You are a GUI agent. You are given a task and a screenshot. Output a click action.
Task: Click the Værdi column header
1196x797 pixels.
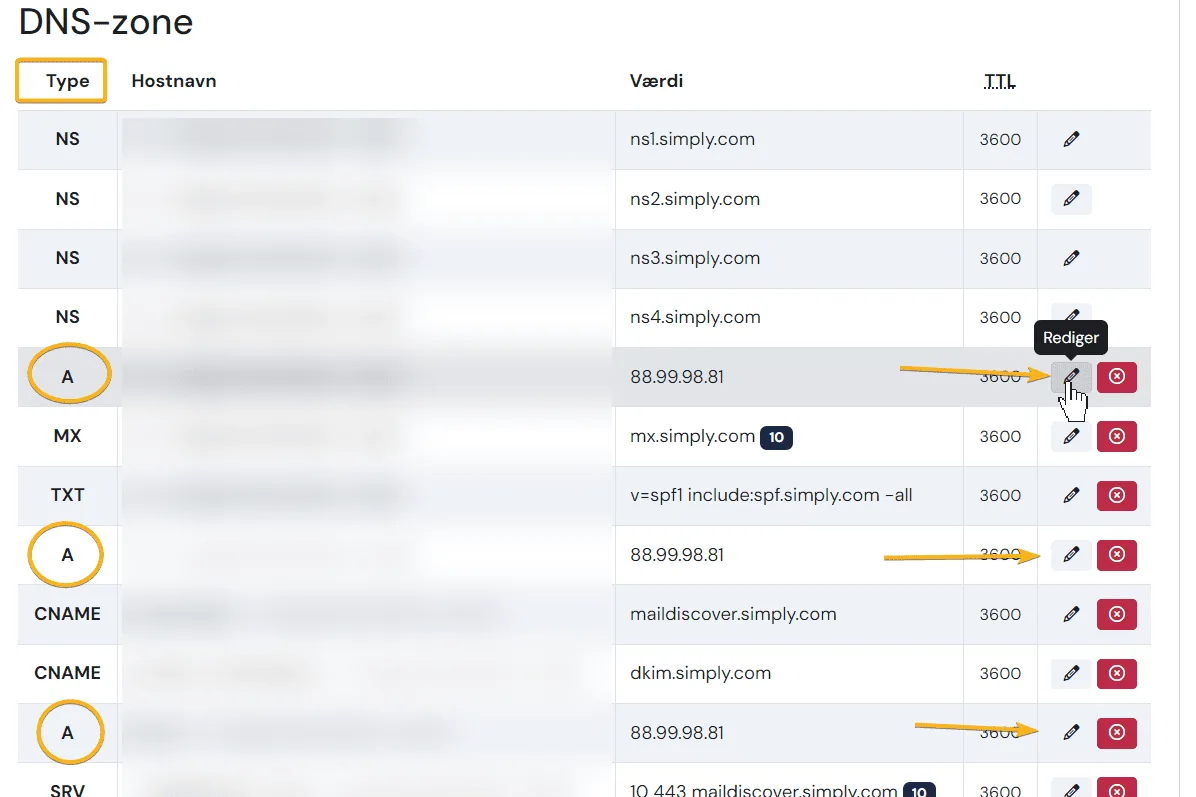coord(656,81)
